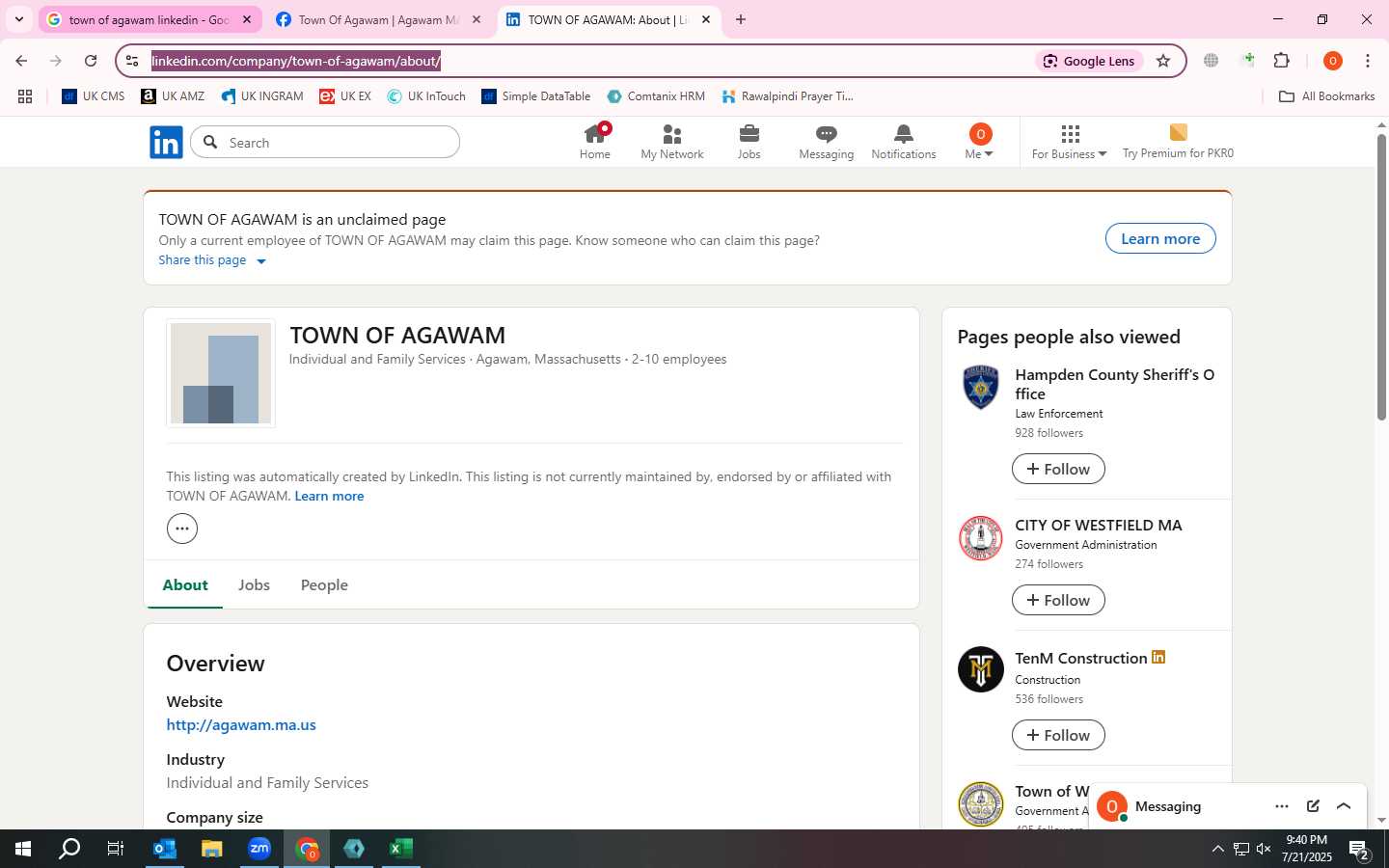Screen dimensions: 1389x868
Task: Click Learn more link in listing notice
Action: coord(329,496)
